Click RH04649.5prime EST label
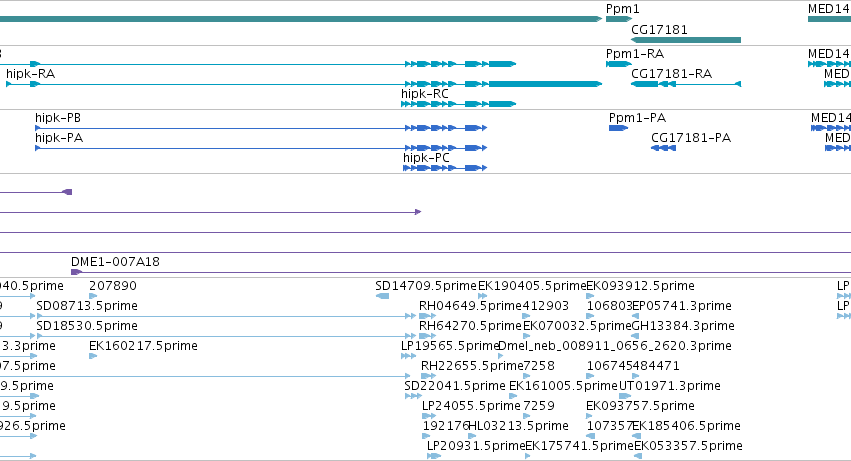This screenshot has height=461, width=851. [x=470, y=306]
